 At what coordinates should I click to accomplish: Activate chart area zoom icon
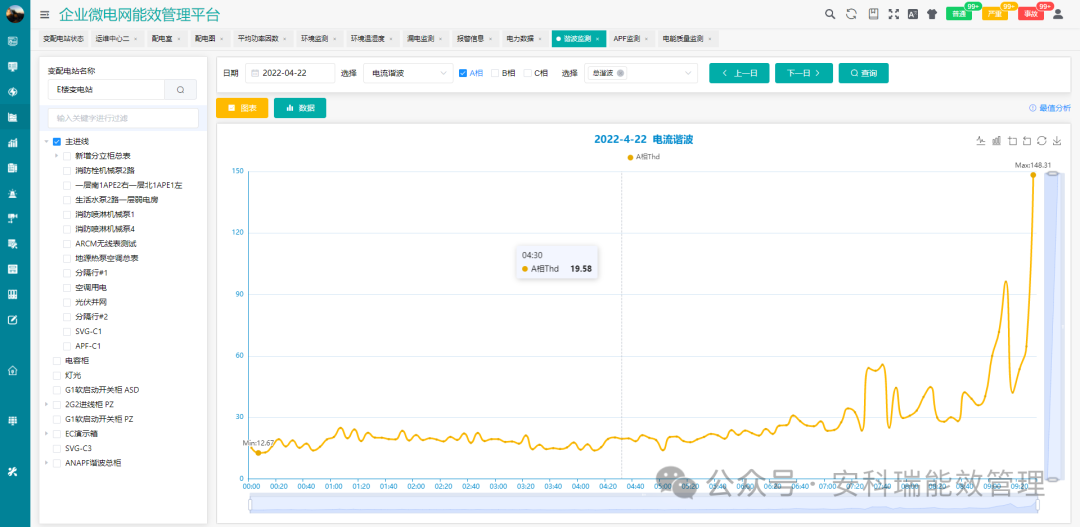click(1012, 141)
